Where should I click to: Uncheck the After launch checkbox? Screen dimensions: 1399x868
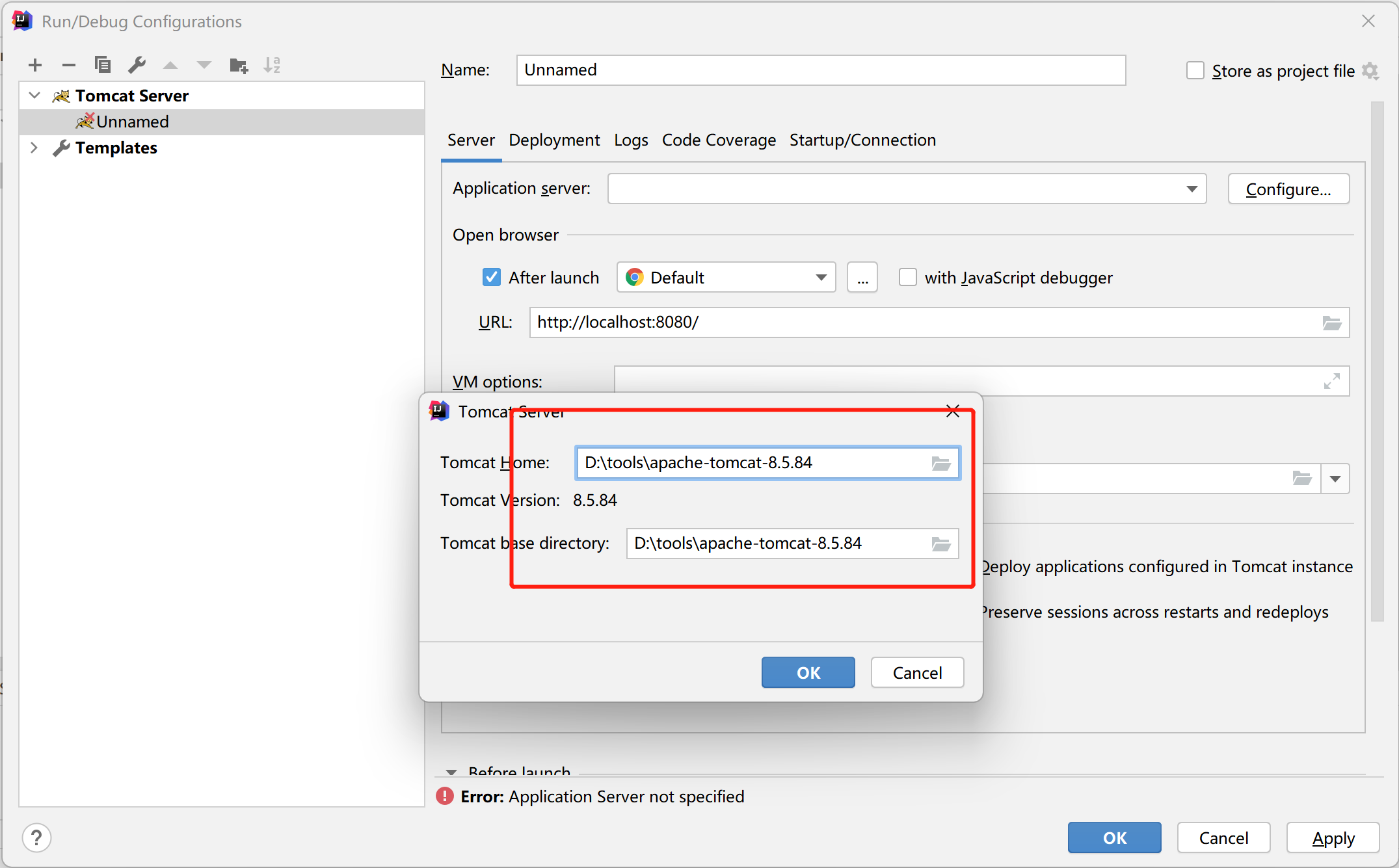coord(492,278)
